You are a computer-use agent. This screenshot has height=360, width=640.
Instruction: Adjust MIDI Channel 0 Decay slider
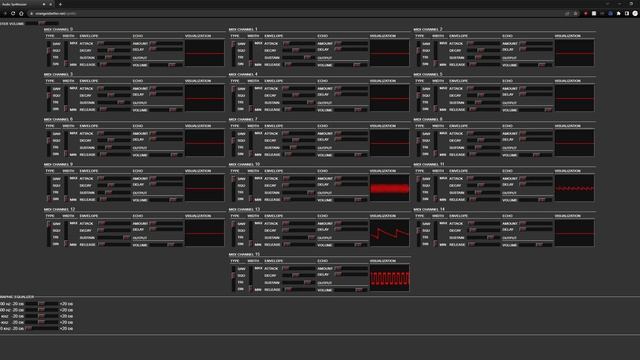(114, 50)
